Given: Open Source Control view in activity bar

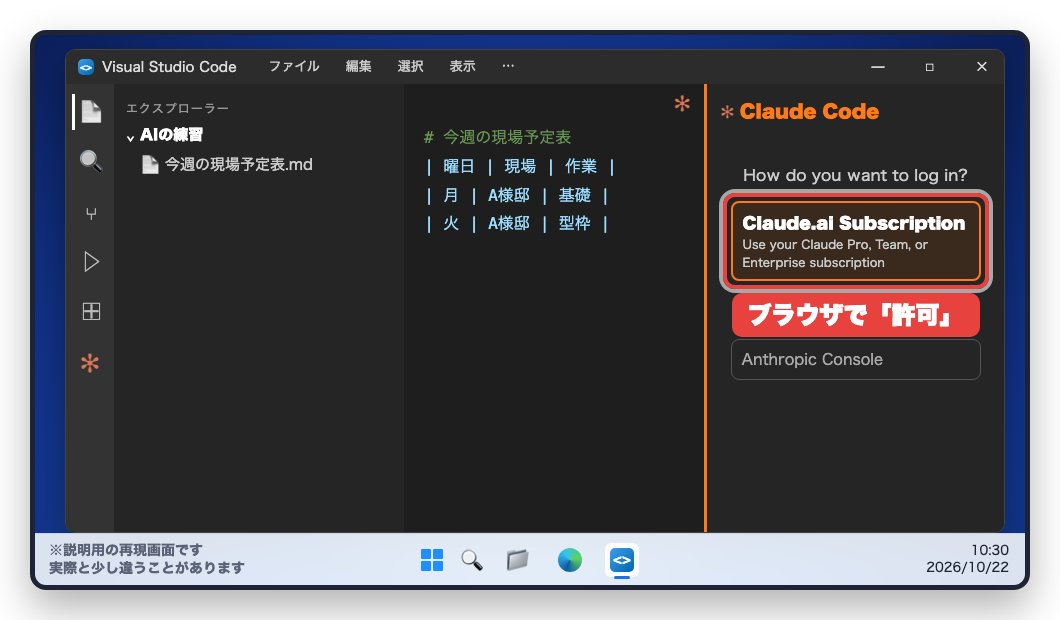Looking at the screenshot, I should tap(91, 214).
